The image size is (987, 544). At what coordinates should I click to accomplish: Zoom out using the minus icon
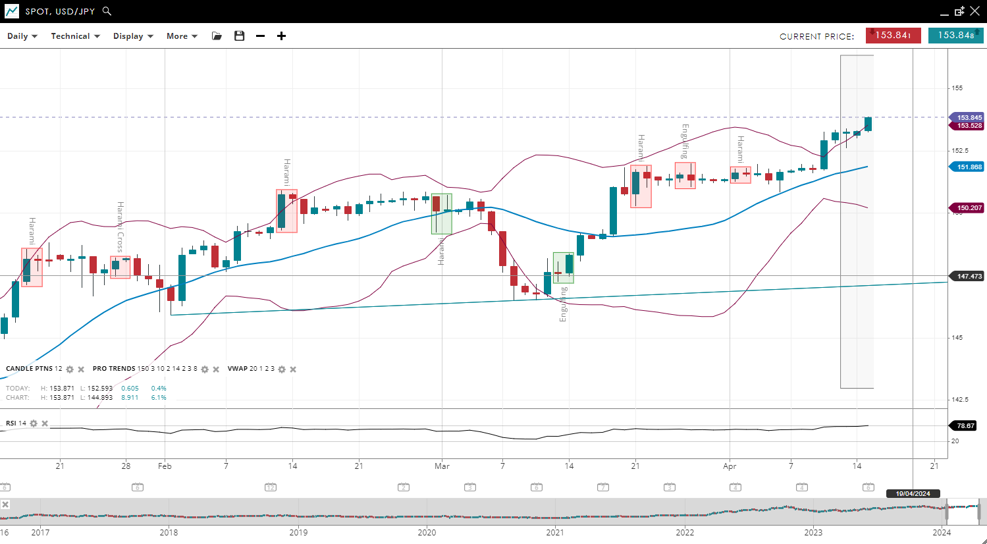coord(261,36)
